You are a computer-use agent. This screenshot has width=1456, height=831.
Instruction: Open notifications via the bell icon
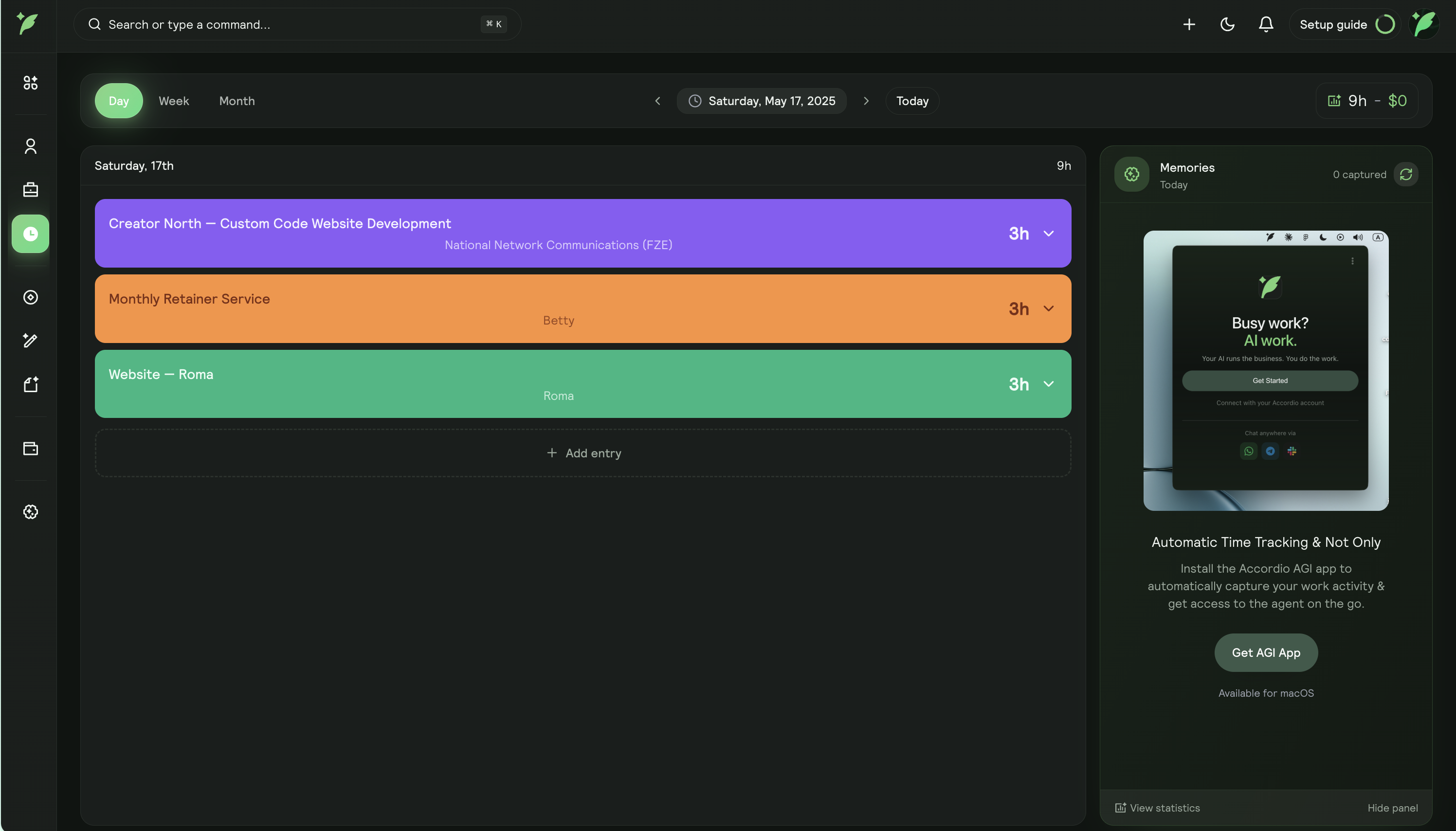(x=1265, y=24)
